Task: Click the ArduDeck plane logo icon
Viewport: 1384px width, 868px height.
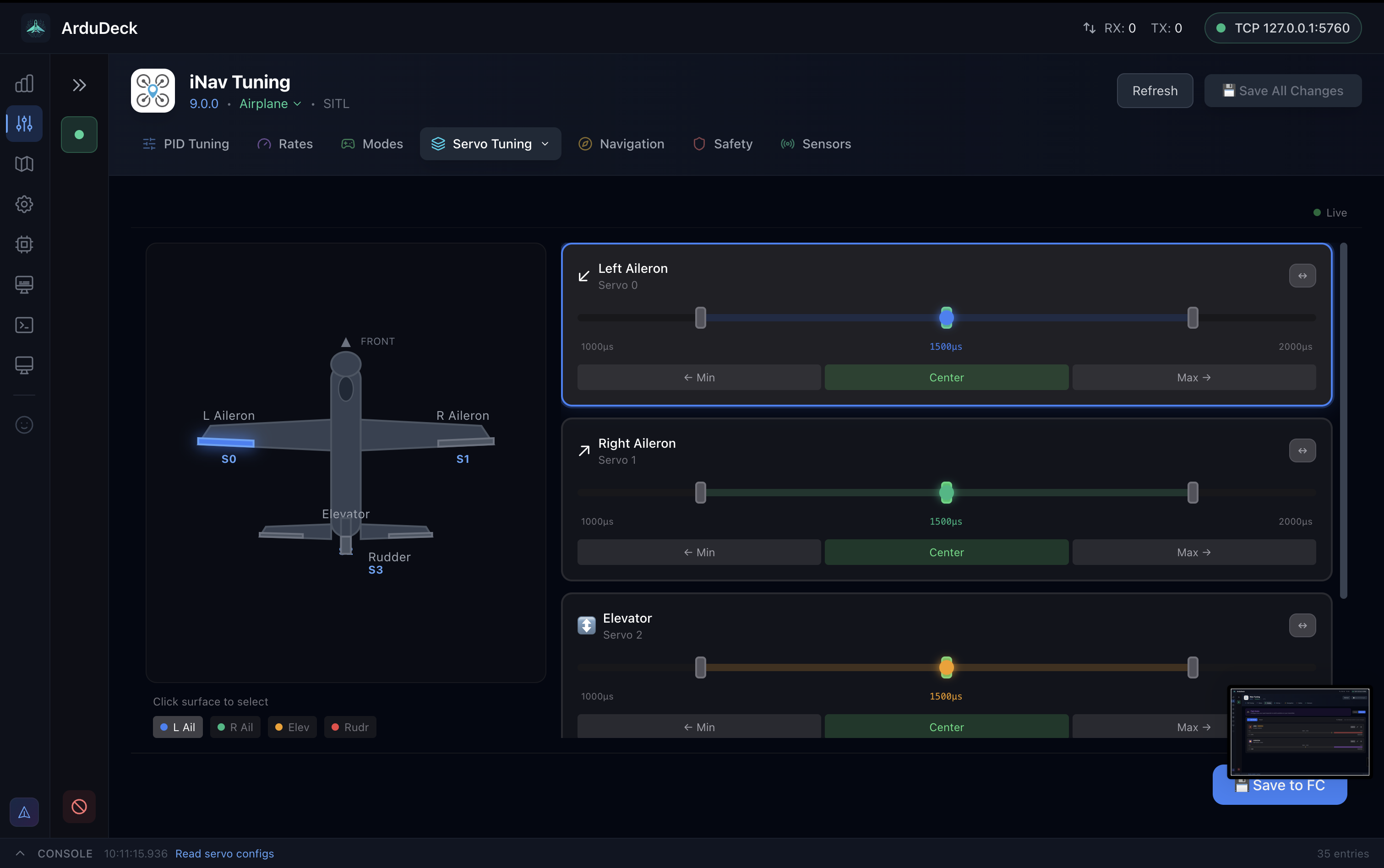Action: (x=36, y=27)
